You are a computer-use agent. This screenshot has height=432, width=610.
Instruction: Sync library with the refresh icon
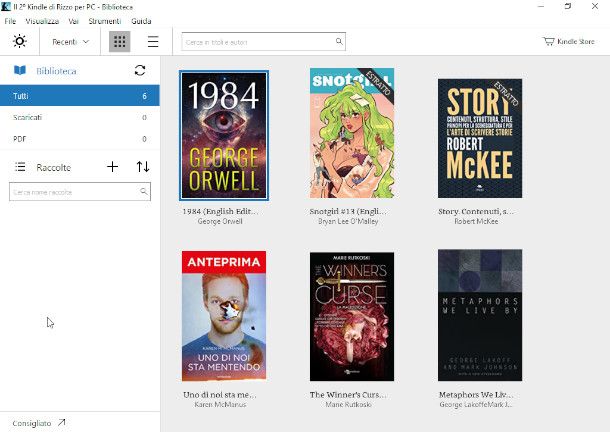pos(140,70)
